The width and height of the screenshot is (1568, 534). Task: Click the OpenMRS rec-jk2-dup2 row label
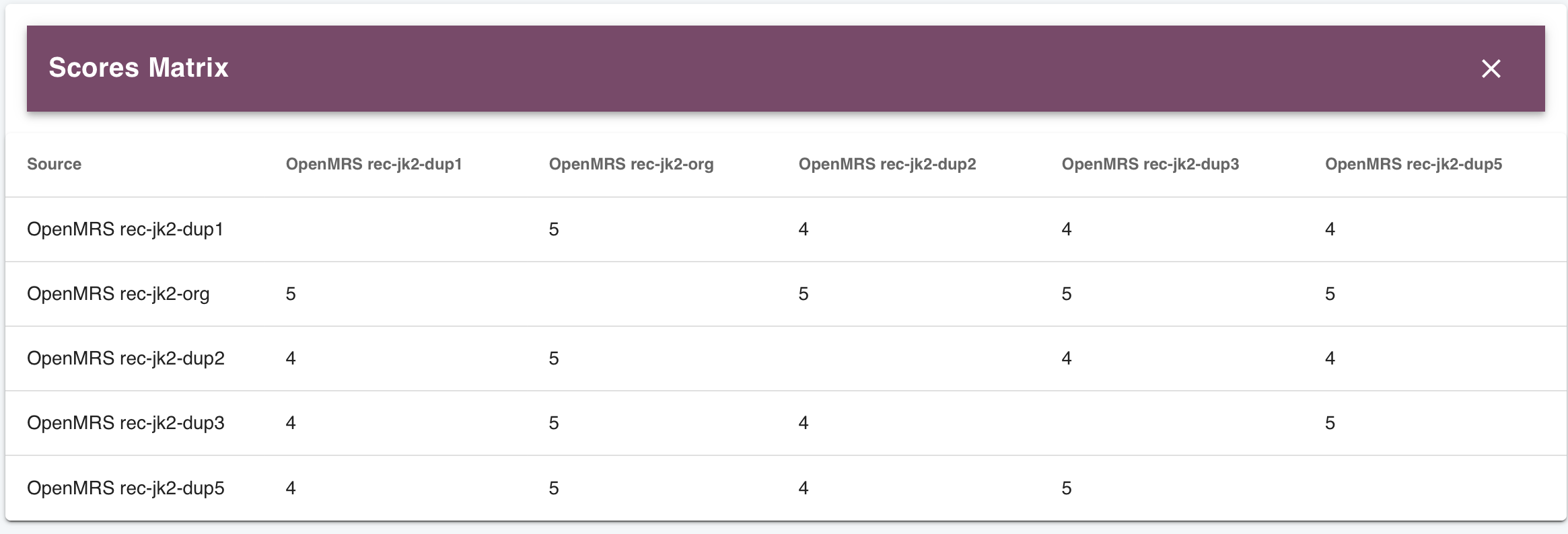tap(126, 358)
